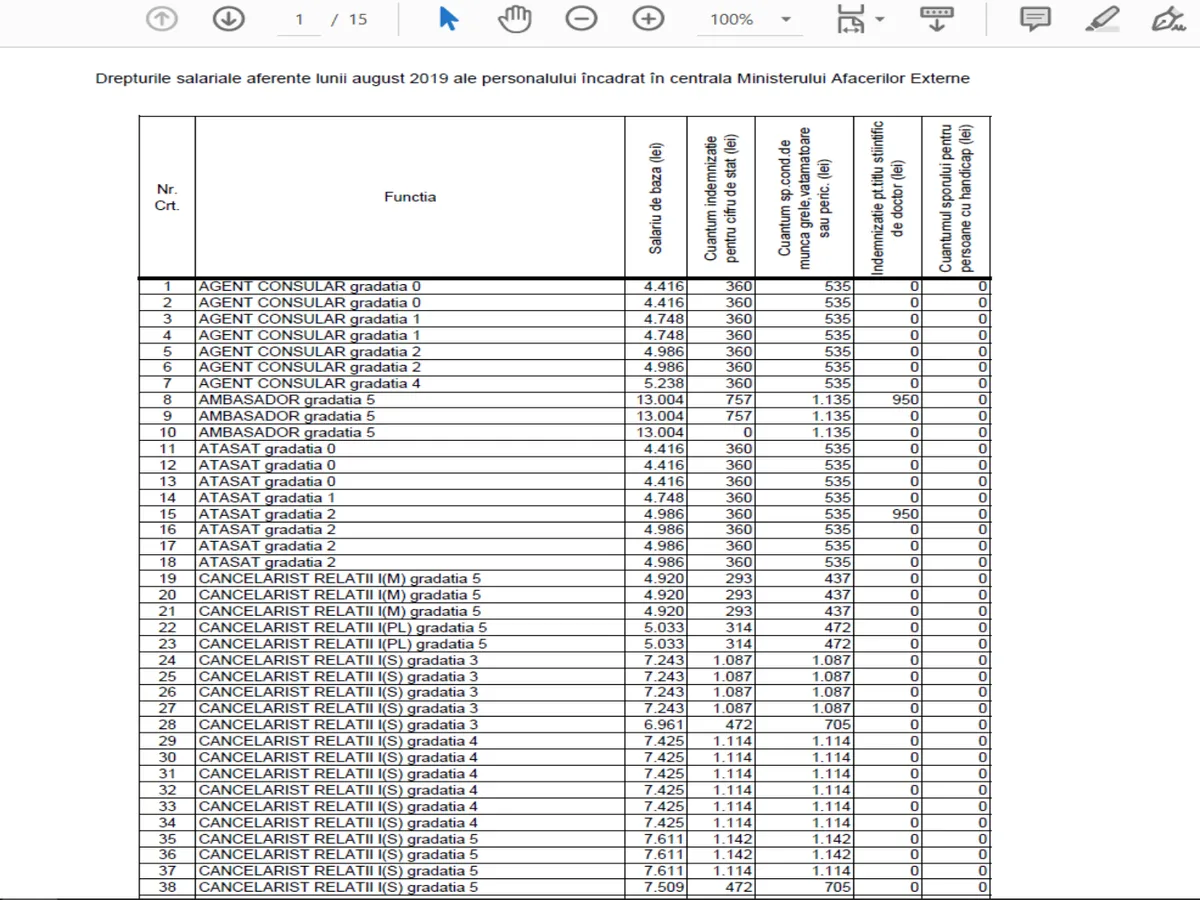Viewport: 1200px width, 900px height.
Task: Expand the page fit options arrow
Action: coord(880,20)
